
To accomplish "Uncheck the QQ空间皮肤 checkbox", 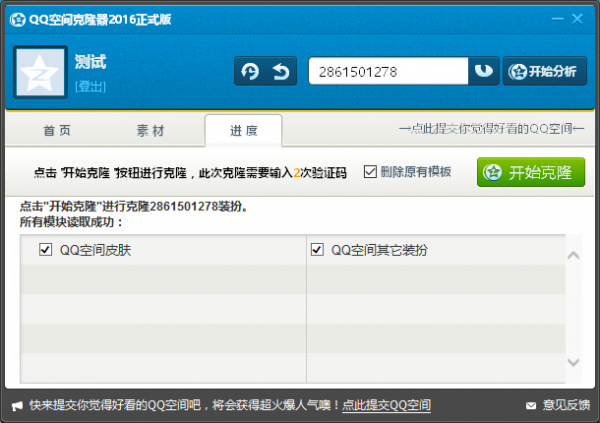I will tap(46, 250).
